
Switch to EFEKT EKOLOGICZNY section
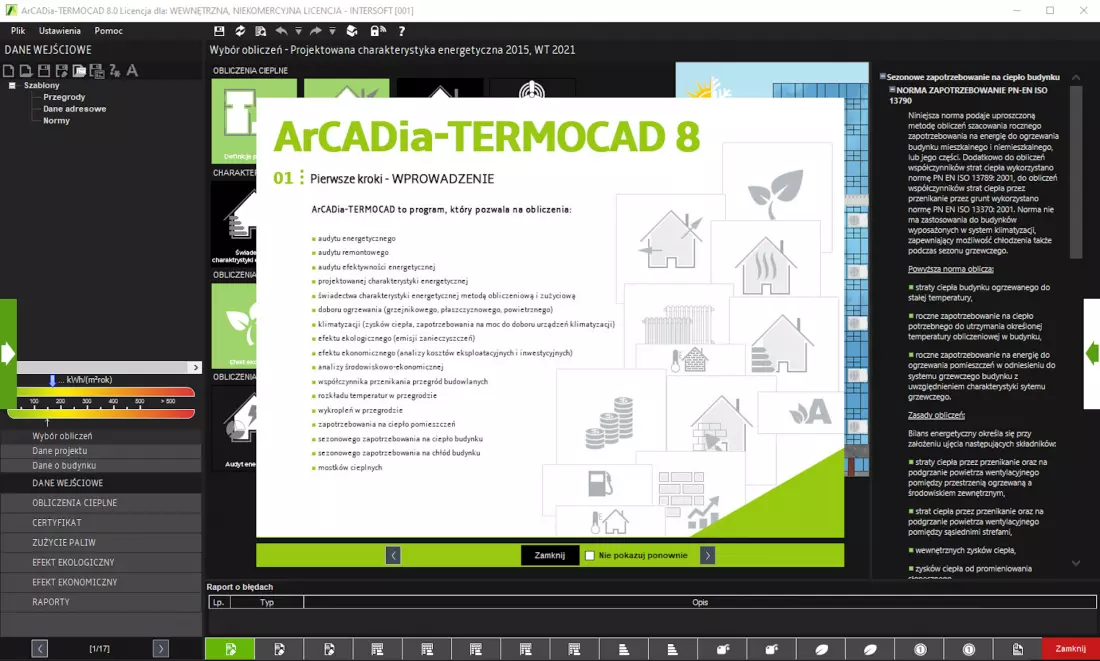(x=101, y=562)
